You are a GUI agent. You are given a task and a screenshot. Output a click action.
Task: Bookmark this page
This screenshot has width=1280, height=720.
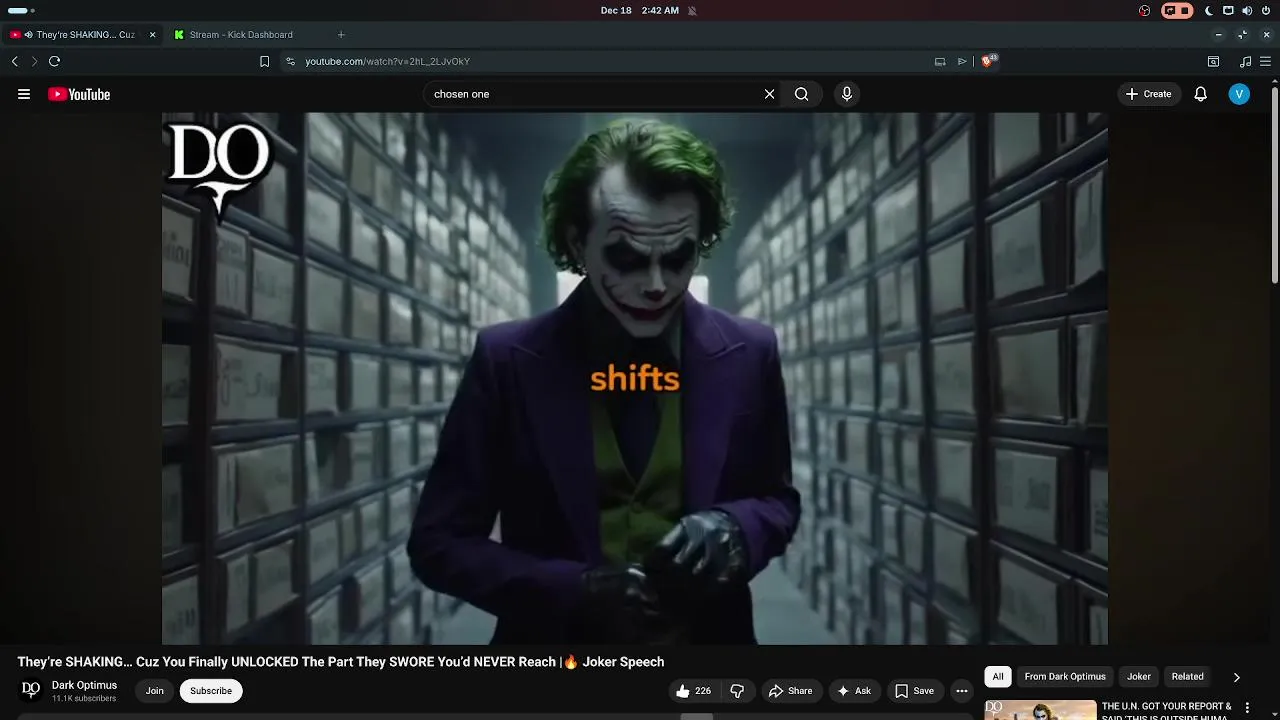coord(264,61)
